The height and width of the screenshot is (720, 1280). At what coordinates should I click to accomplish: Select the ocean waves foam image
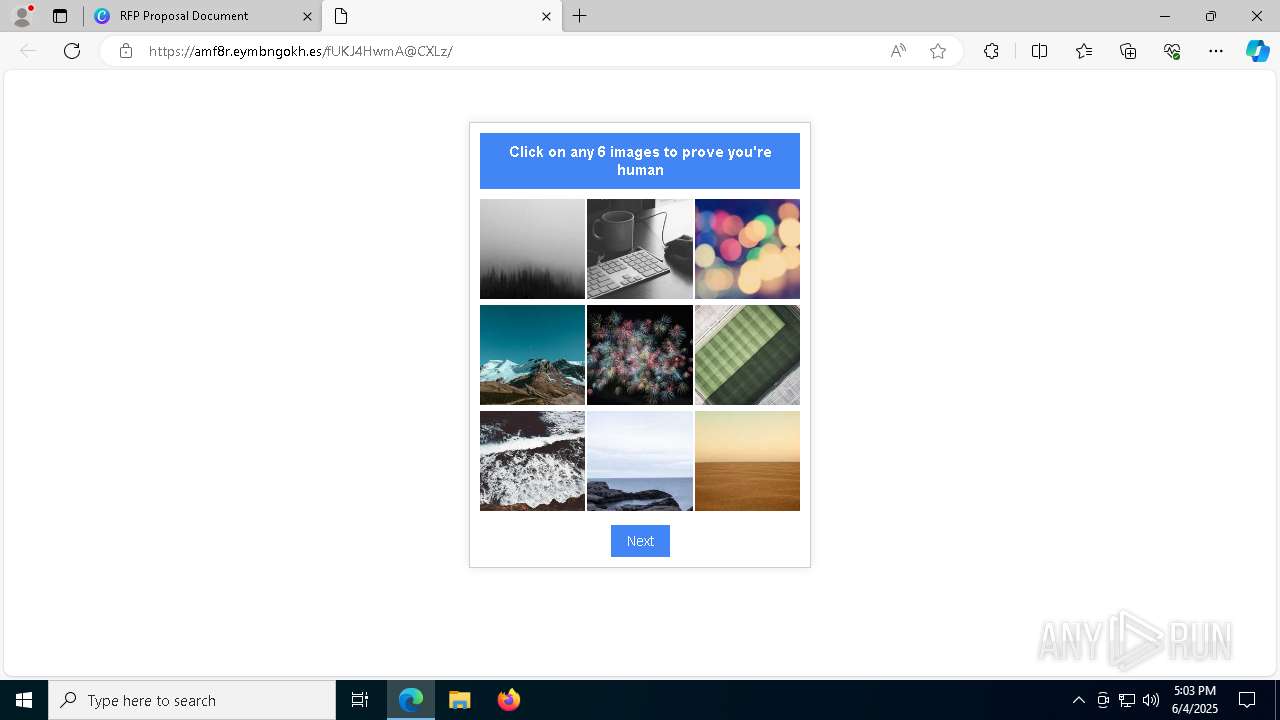click(532, 461)
